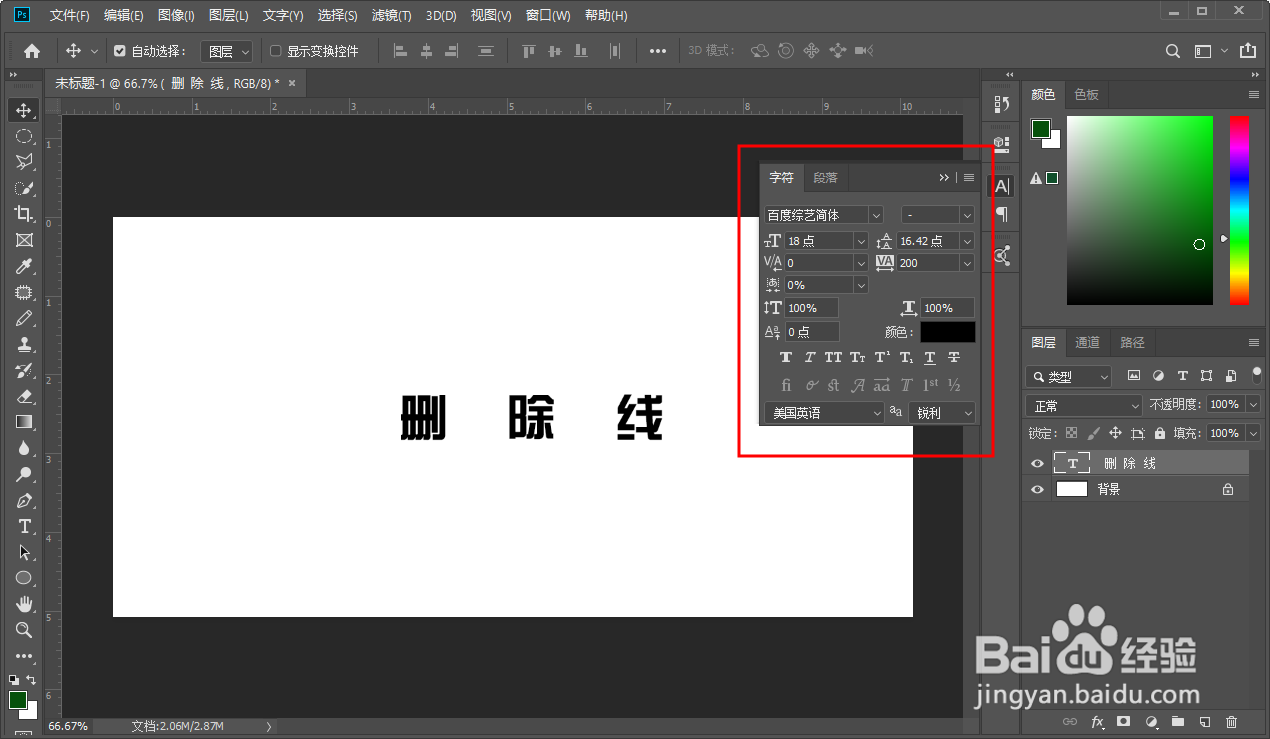
Task: Hide the 背景 layer with eye icon
Action: [1037, 489]
